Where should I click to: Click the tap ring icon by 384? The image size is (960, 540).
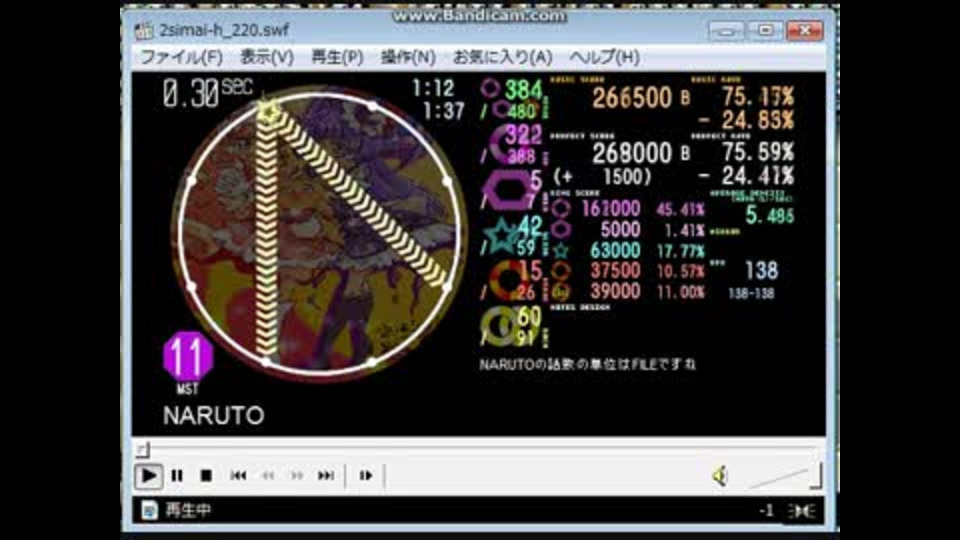pyautogui.click(x=490, y=89)
